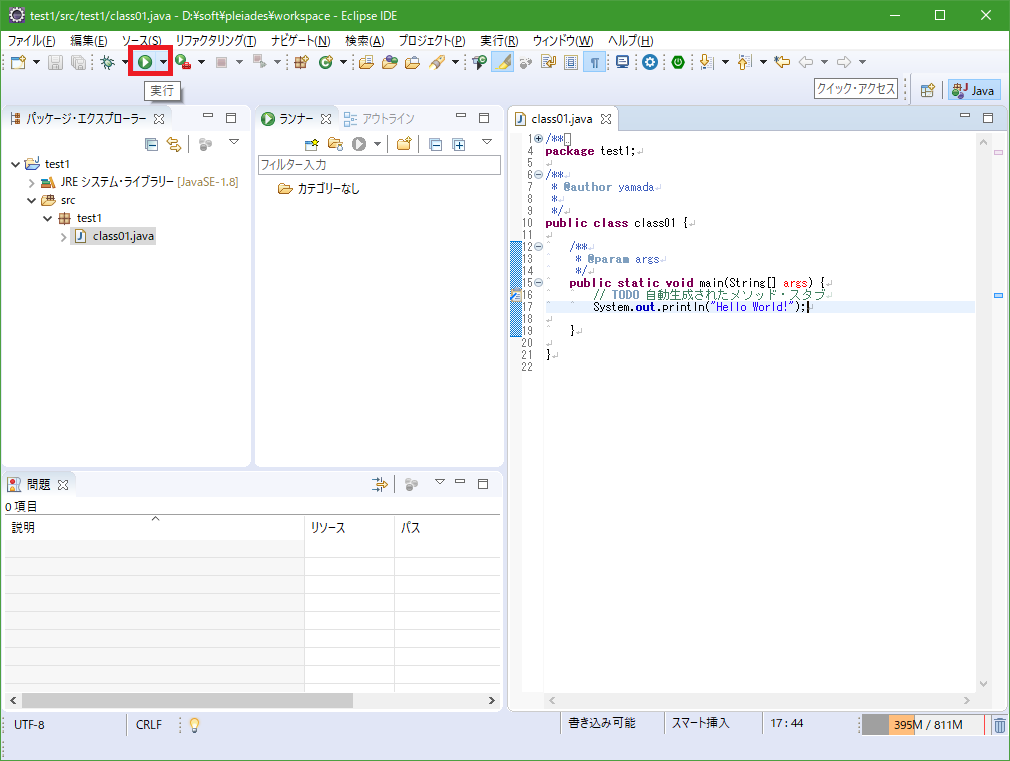Click the Open Perspective icon beside Java
The height and width of the screenshot is (761, 1010).
pos(927,90)
